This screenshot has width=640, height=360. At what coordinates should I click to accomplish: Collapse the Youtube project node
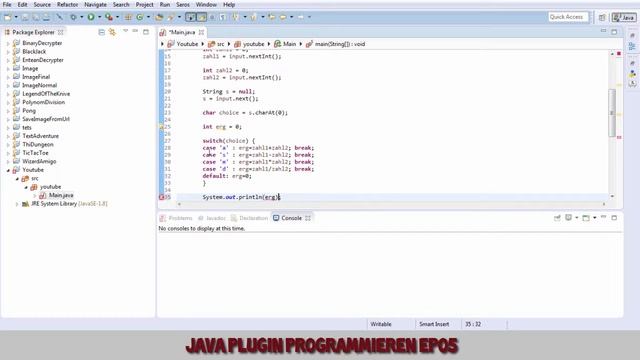pyautogui.click(x=8, y=170)
